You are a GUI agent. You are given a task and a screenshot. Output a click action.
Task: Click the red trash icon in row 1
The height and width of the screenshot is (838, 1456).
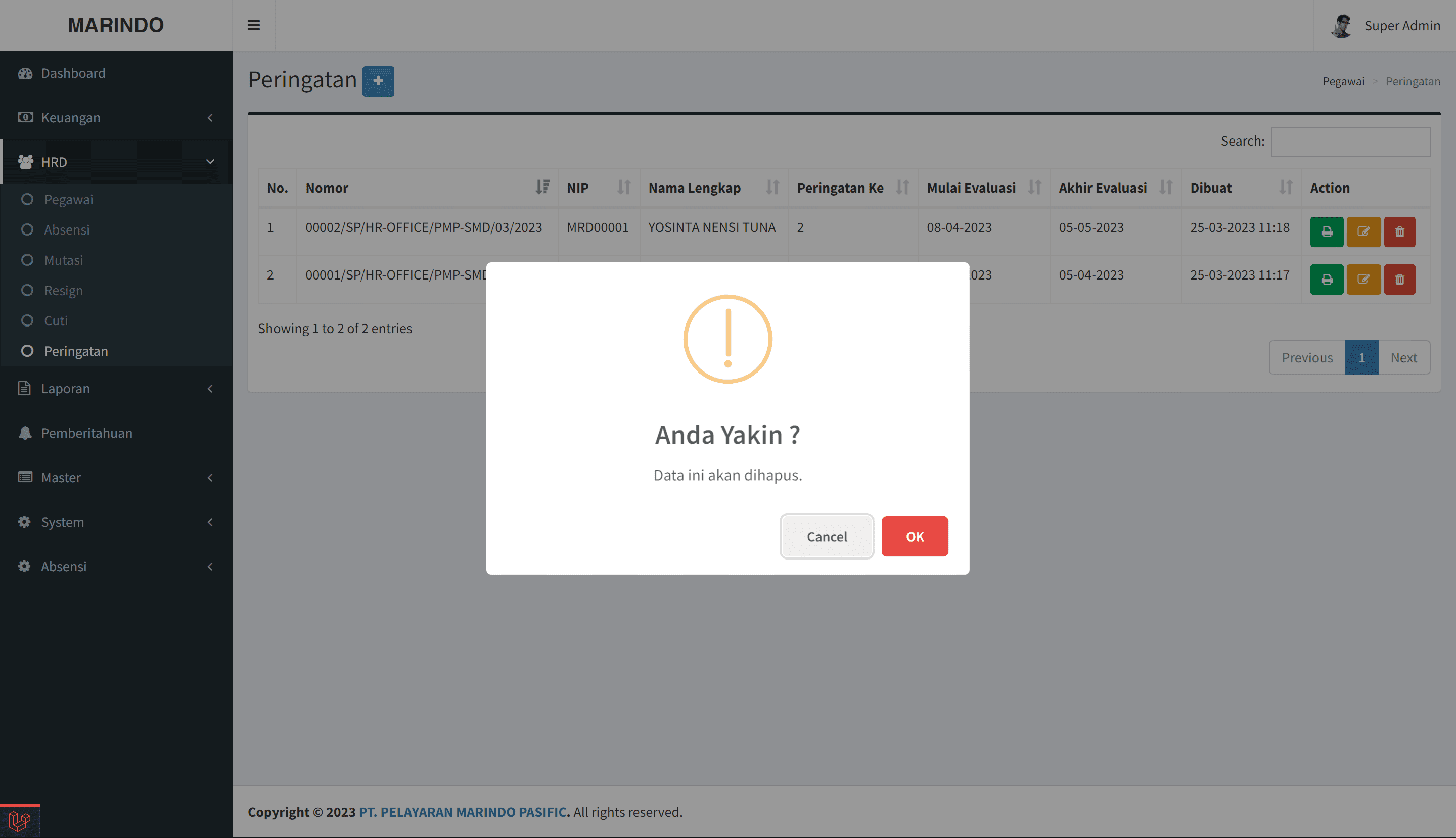coord(1399,232)
